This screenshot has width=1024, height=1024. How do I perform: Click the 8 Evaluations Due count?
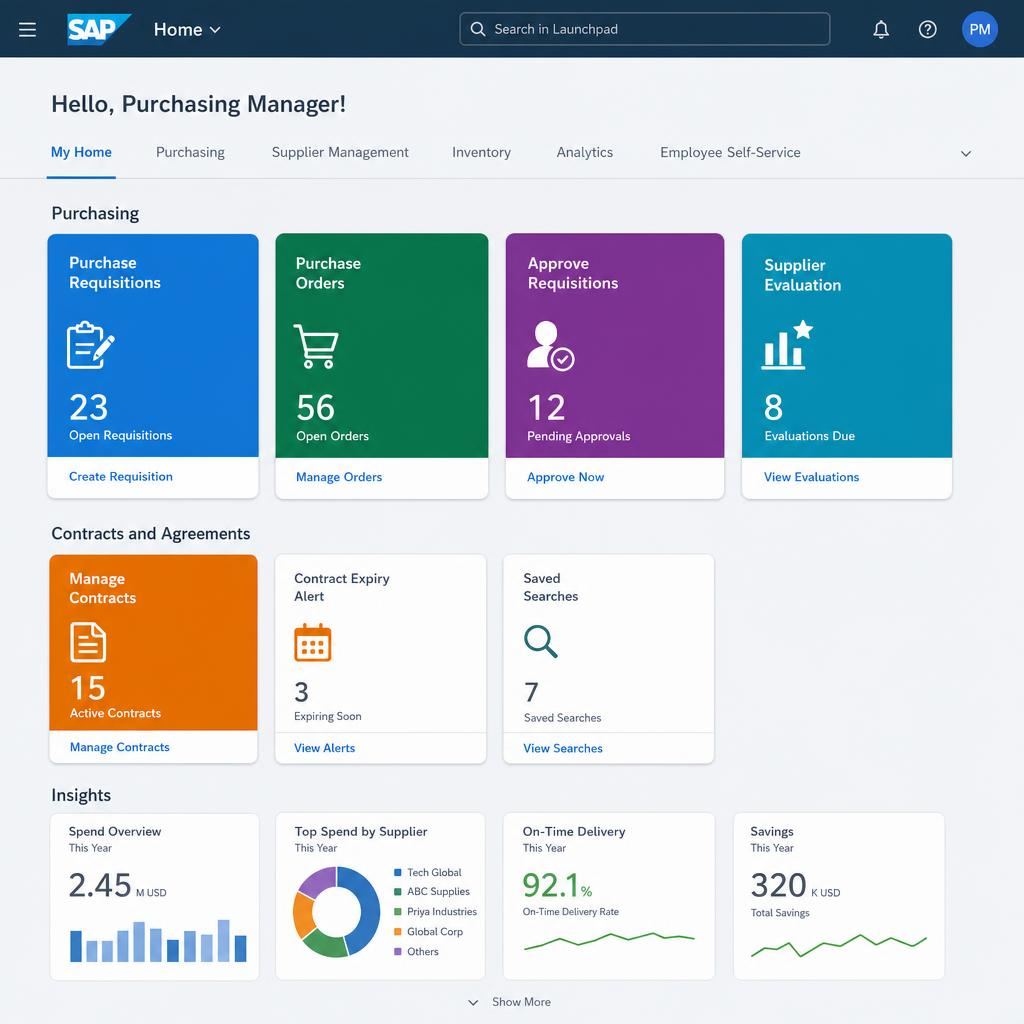coord(773,408)
